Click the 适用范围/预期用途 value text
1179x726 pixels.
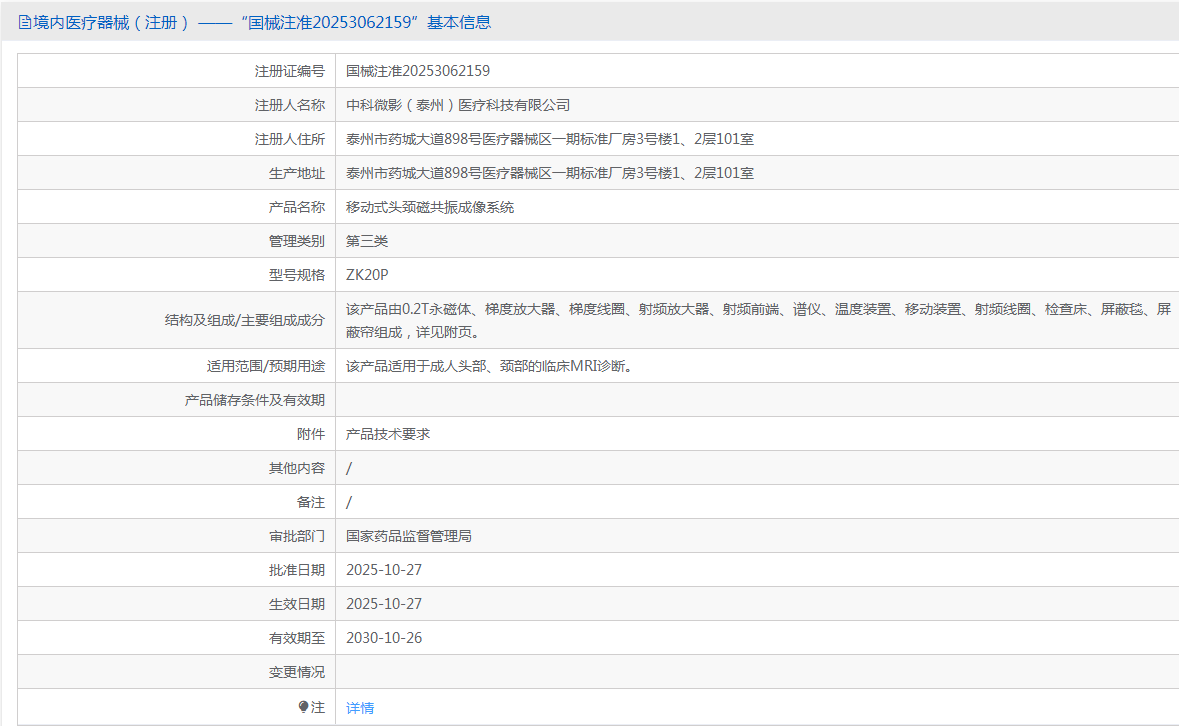coord(488,366)
